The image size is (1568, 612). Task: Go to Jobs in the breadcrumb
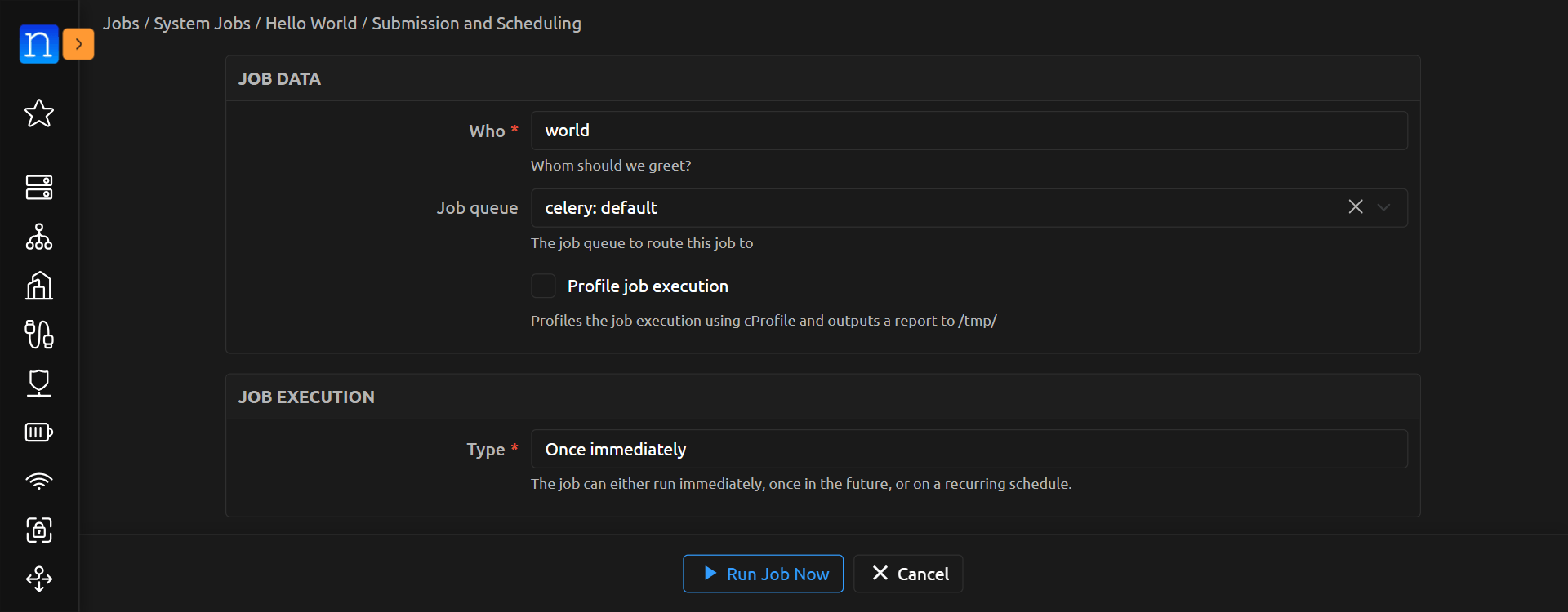pos(121,24)
